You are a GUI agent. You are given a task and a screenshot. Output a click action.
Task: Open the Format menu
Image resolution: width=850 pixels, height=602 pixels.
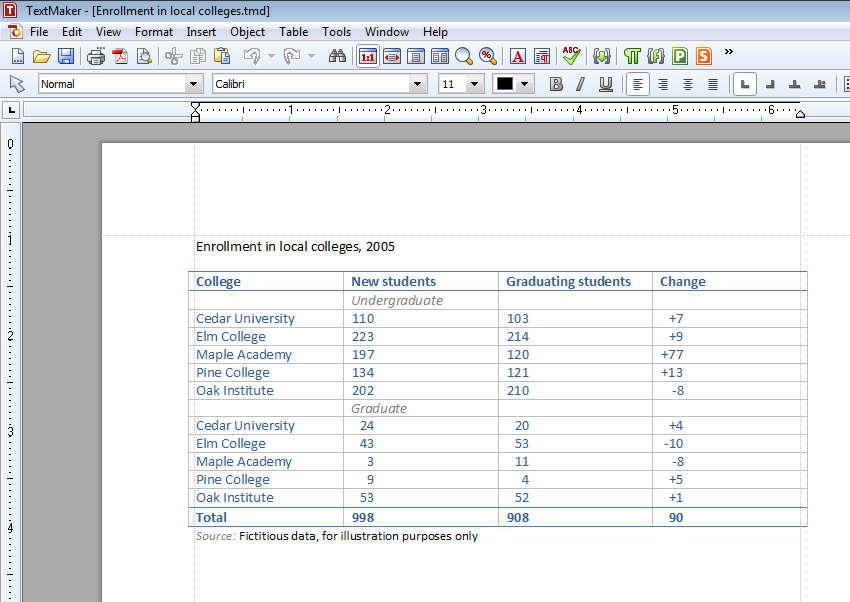154,32
